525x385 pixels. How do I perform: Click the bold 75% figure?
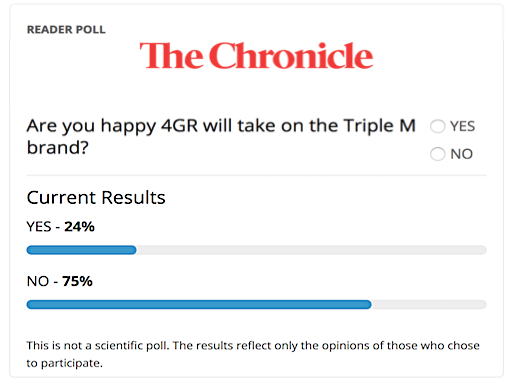(x=77, y=281)
